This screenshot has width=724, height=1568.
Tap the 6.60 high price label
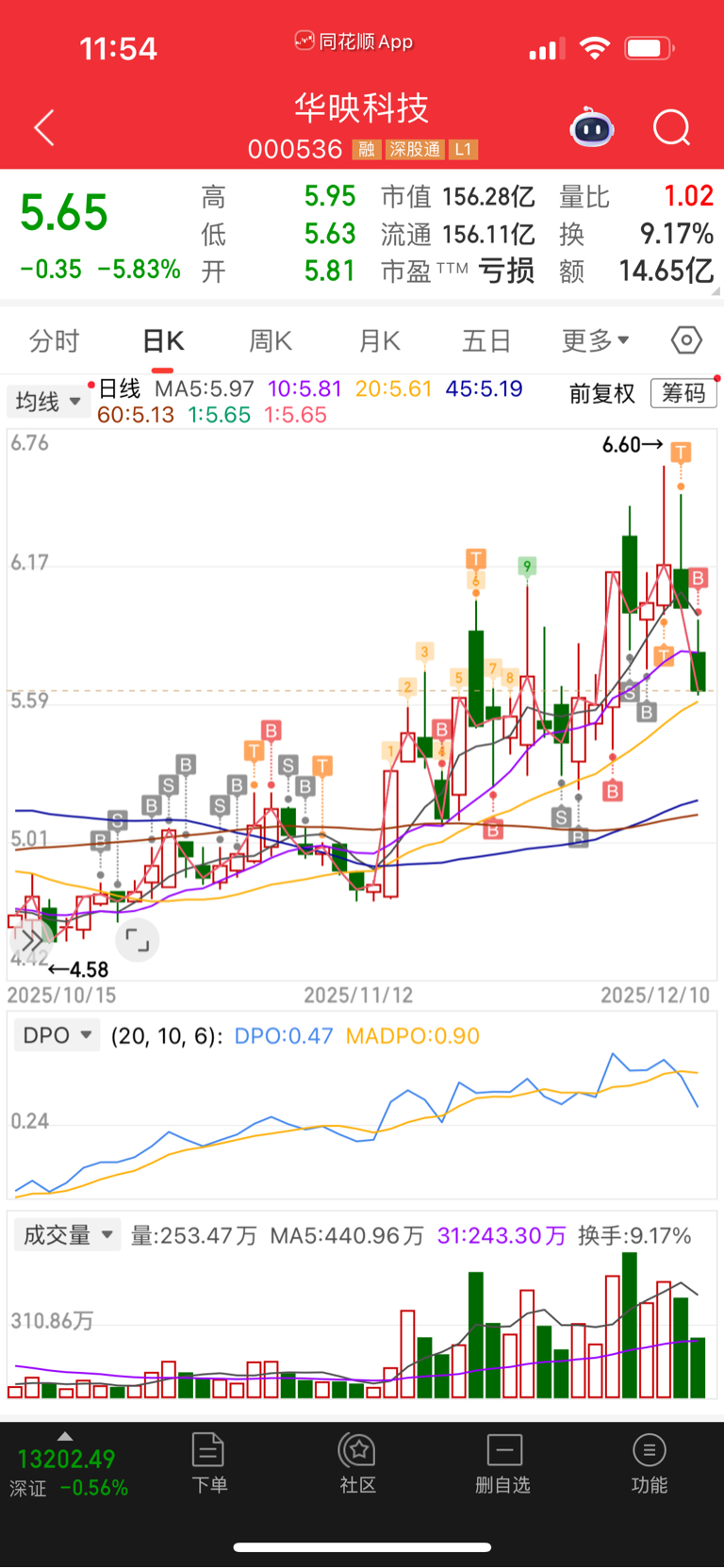(x=622, y=444)
